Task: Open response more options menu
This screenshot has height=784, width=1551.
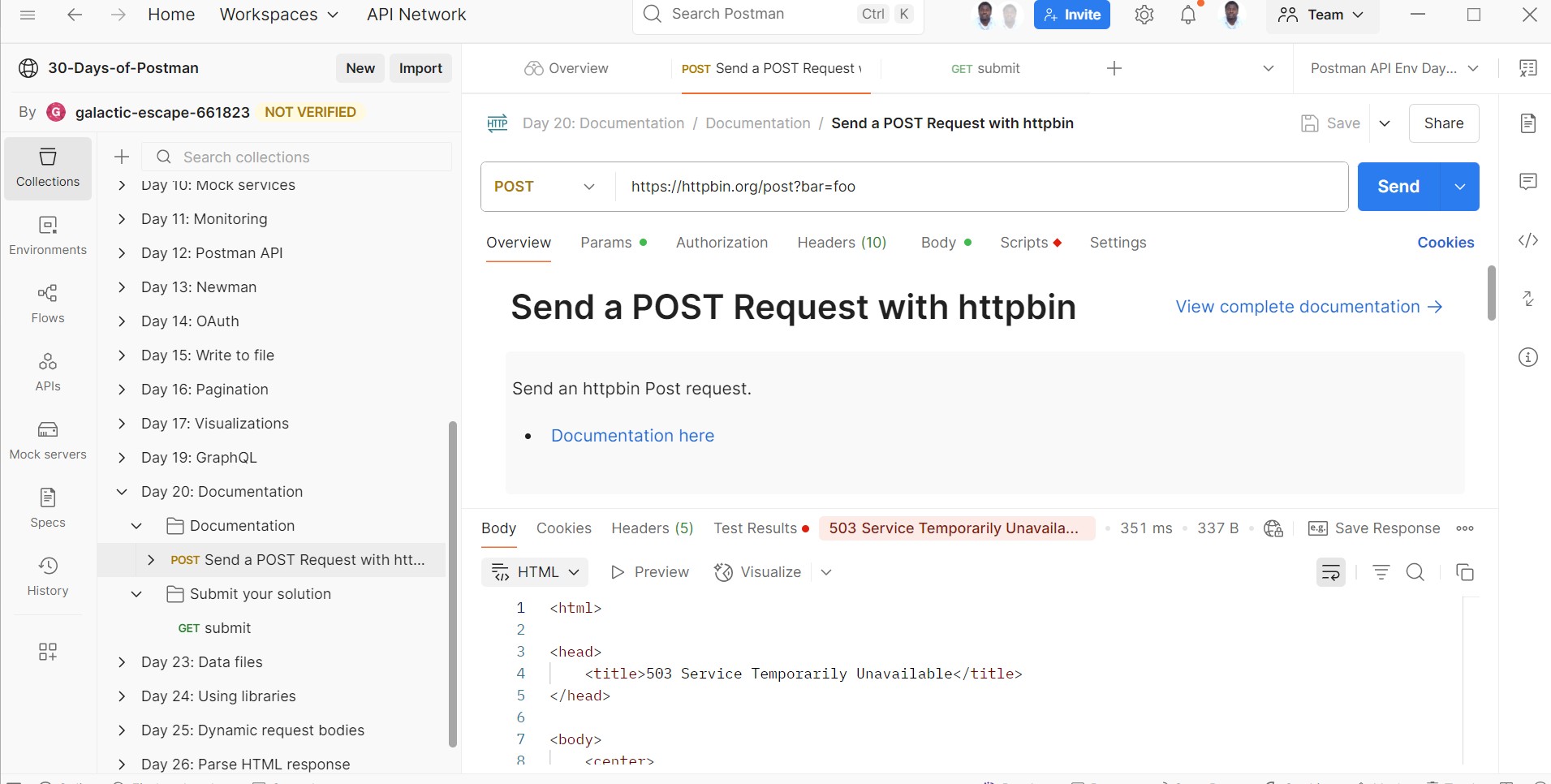Action: click(1465, 528)
